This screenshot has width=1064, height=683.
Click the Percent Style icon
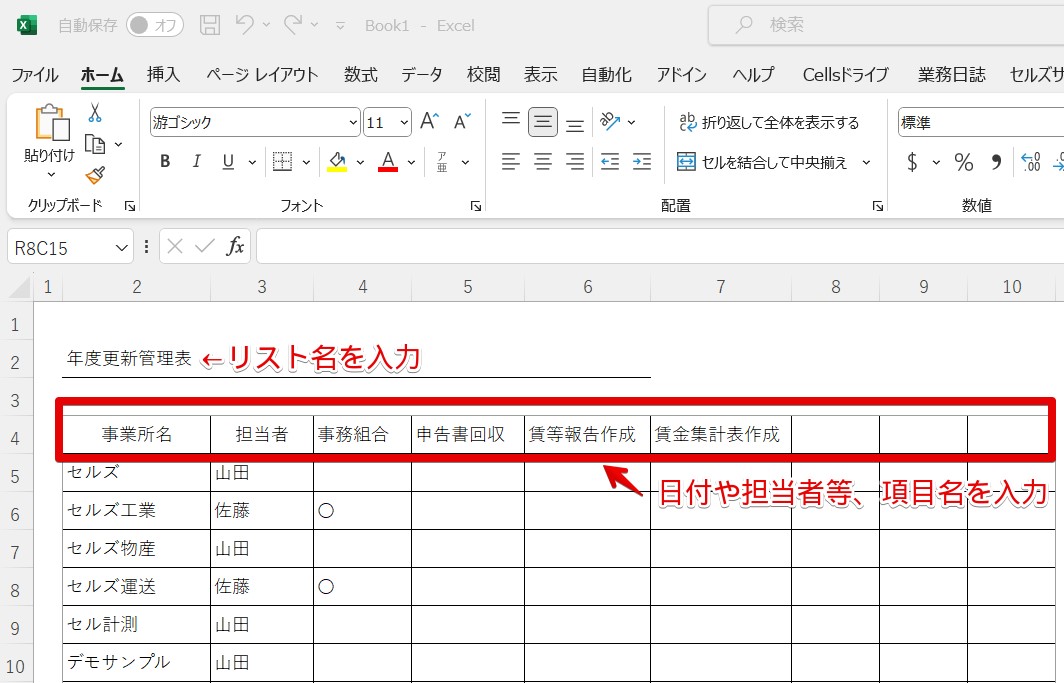(x=964, y=161)
